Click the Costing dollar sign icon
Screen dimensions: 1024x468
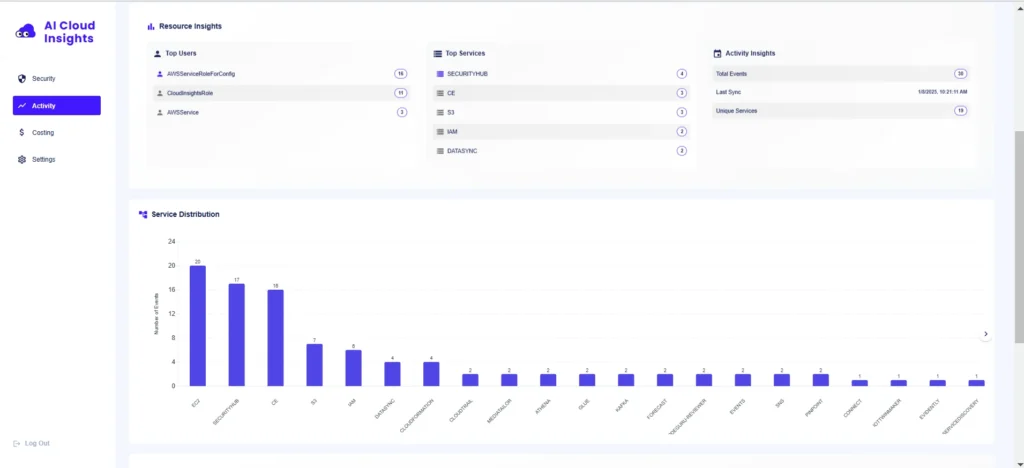pyautogui.click(x=22, y=133)
